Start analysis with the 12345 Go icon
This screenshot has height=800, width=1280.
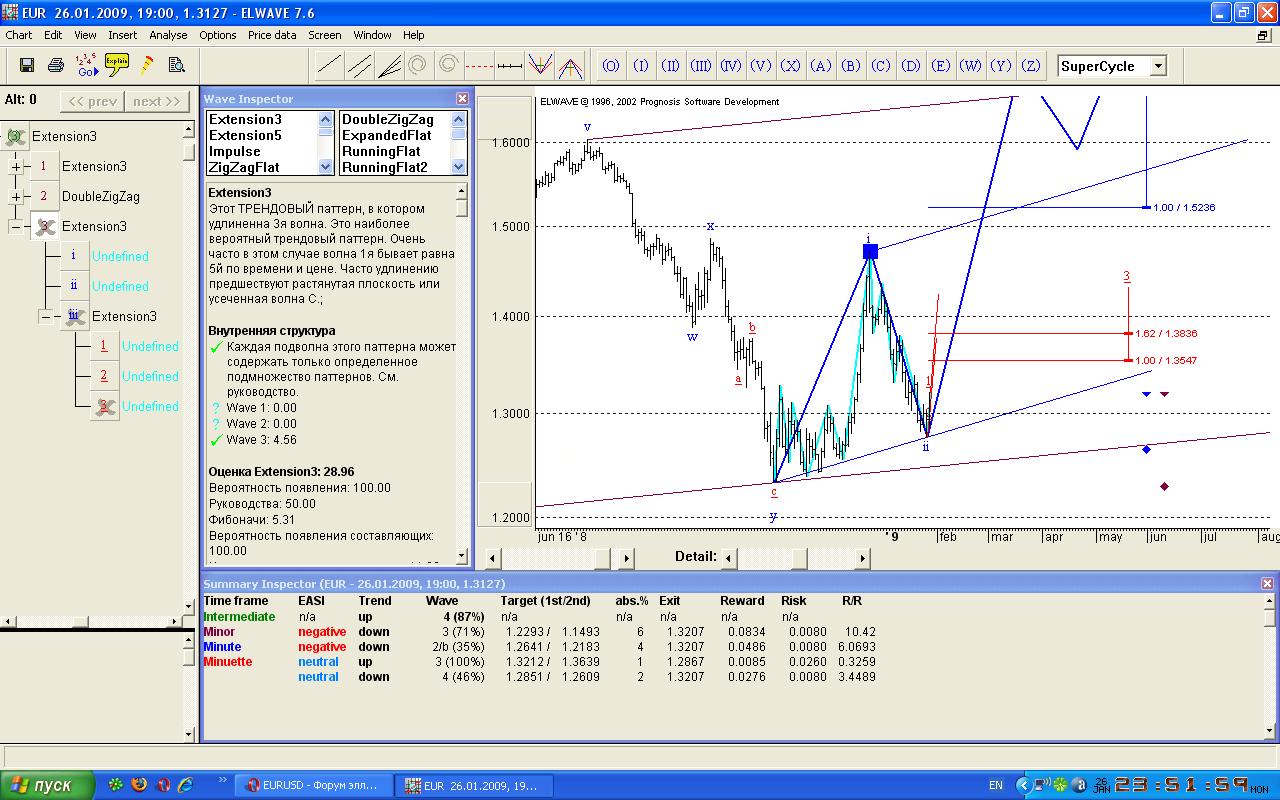[x=87, y=65]
